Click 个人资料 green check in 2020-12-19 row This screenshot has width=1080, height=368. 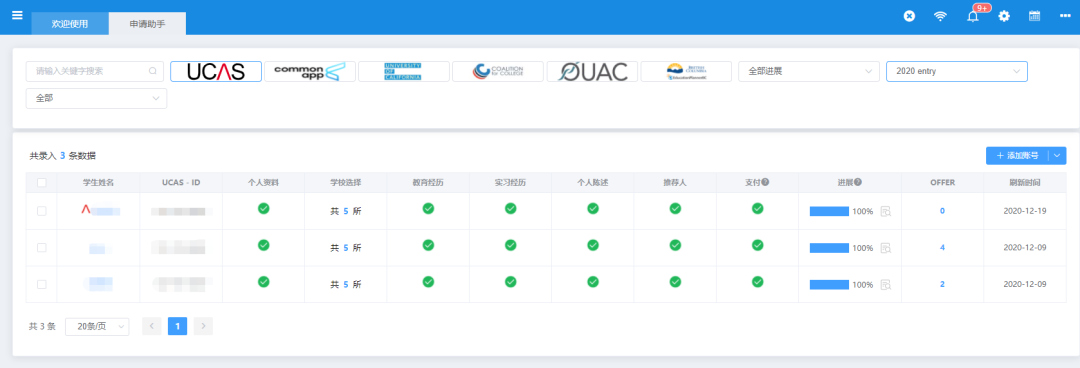click(x=263, y=208)
